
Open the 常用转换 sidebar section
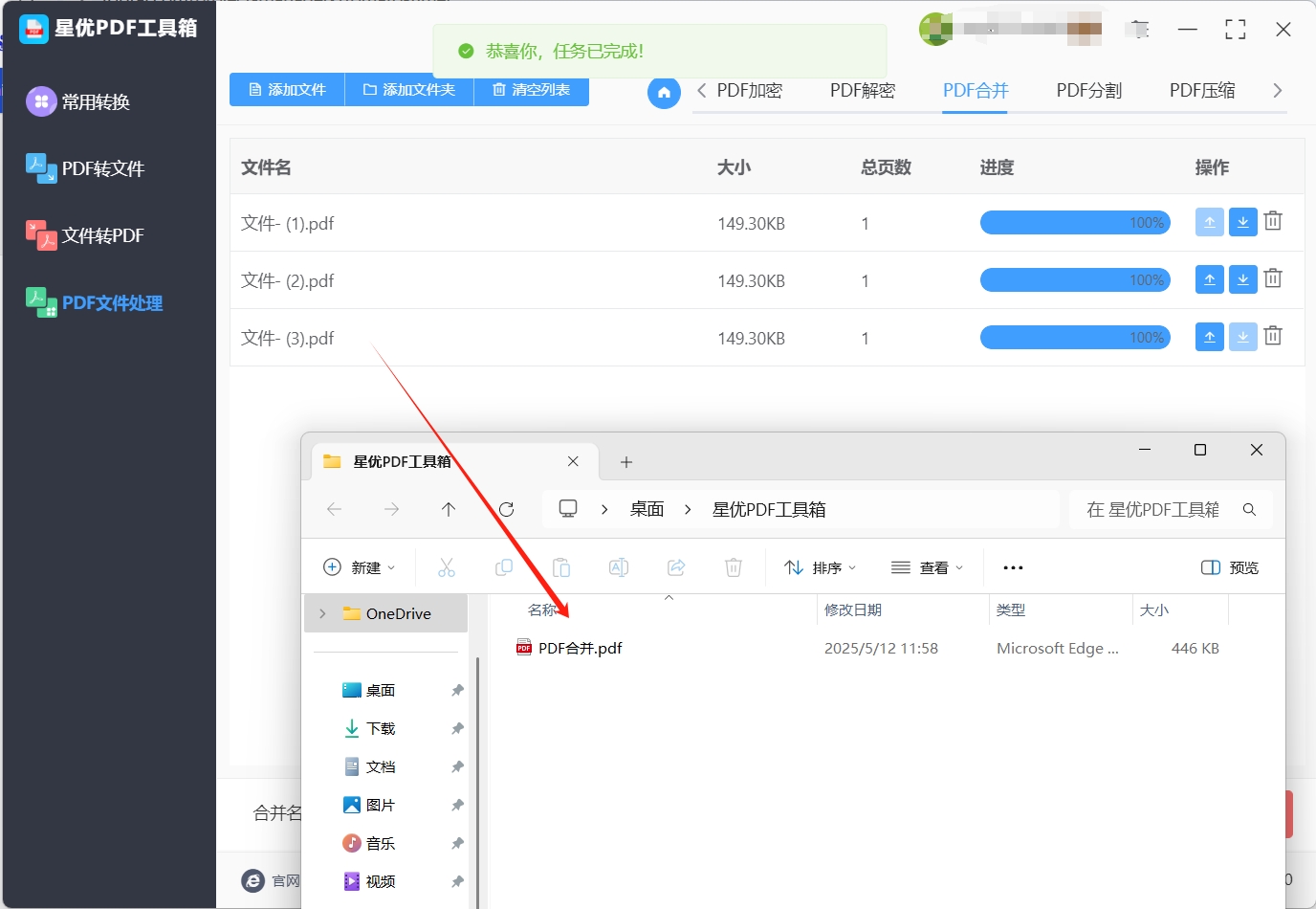78,101
